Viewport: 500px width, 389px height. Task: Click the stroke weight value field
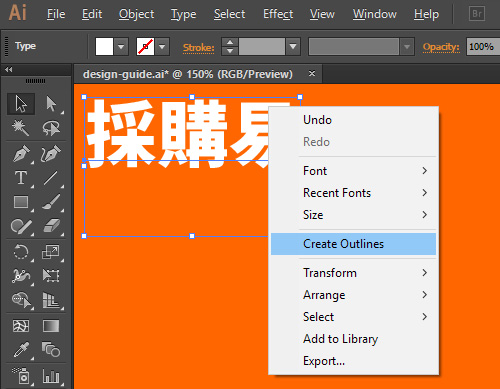tap(262, 47)
